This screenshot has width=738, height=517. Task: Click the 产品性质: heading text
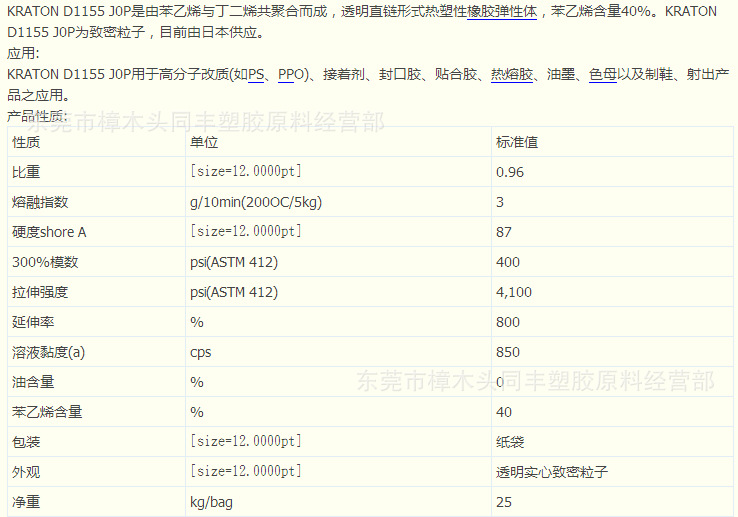pos(37,116)
